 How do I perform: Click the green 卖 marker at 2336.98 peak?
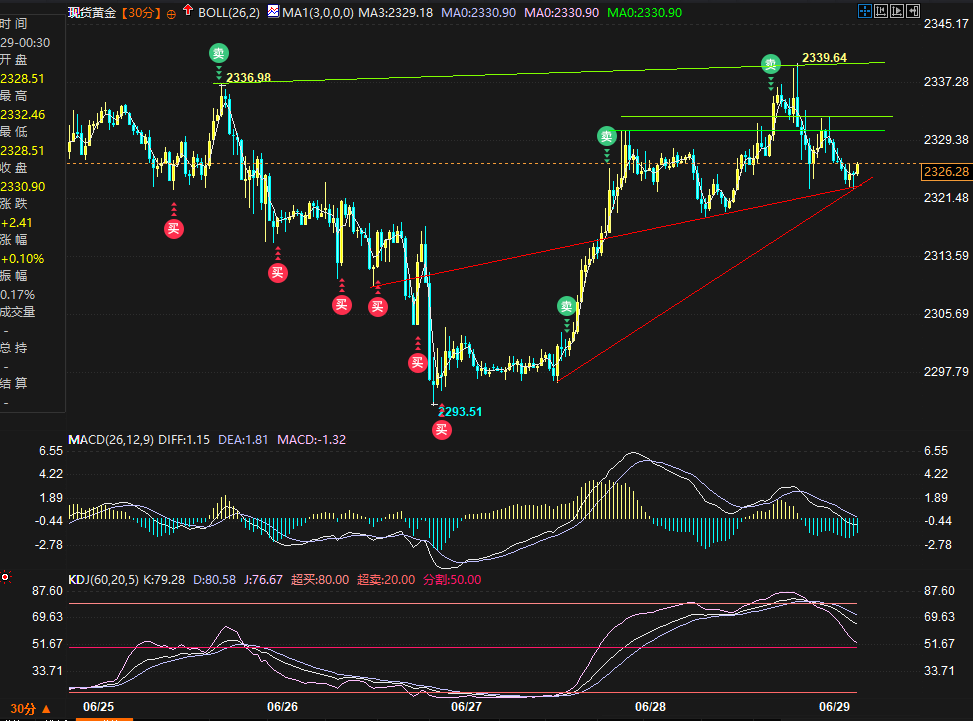pyautogui.click(x=219, y=52)
